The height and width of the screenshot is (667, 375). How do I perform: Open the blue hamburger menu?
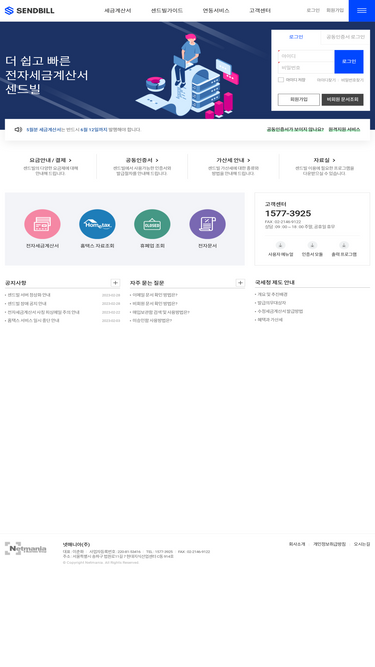pos(362,11)
